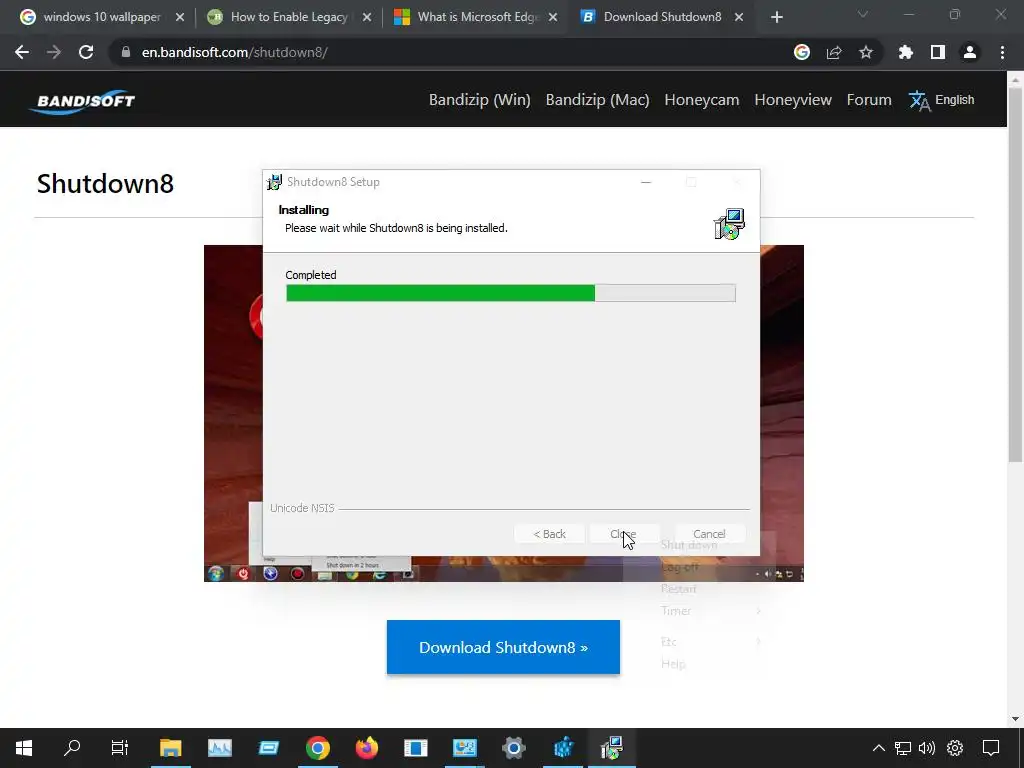Select Shutdown8 Setup taskbar icon
The image size is (1024, 768).
[x=611, y=748]
